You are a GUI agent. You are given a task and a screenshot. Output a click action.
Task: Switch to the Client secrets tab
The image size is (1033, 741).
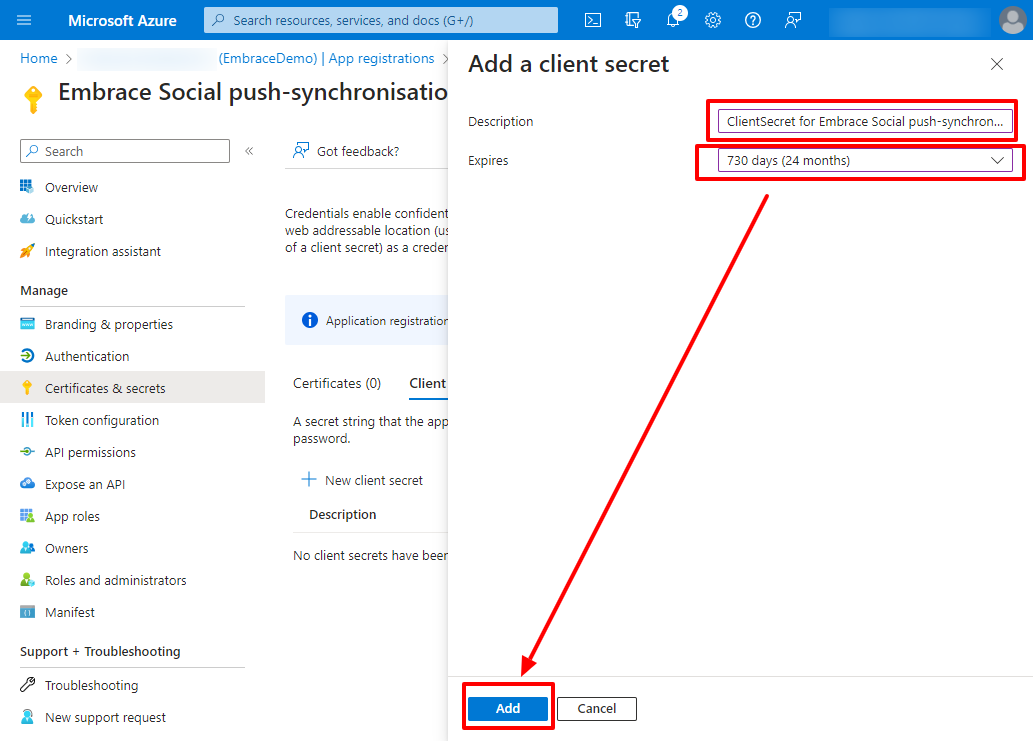click(x=428, y=383)
